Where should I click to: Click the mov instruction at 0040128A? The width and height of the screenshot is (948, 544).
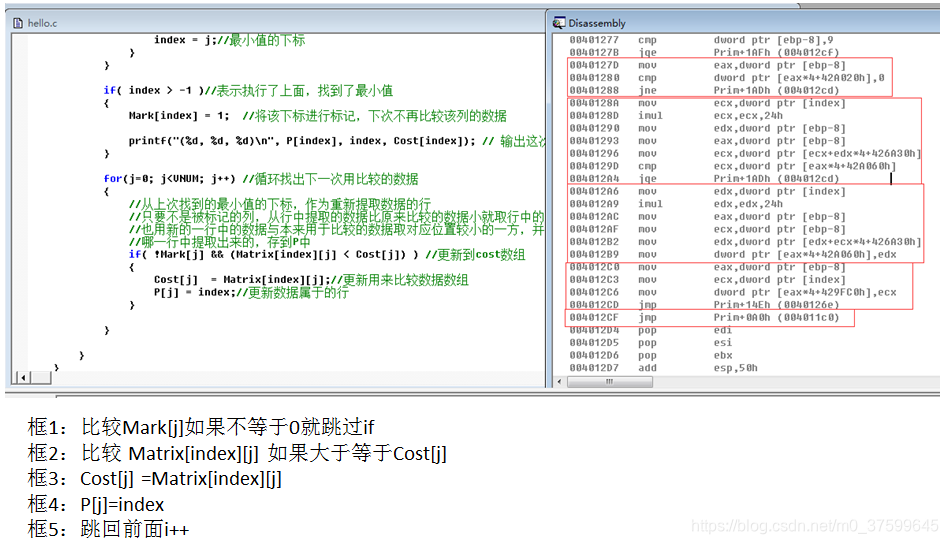coord(707,103)
